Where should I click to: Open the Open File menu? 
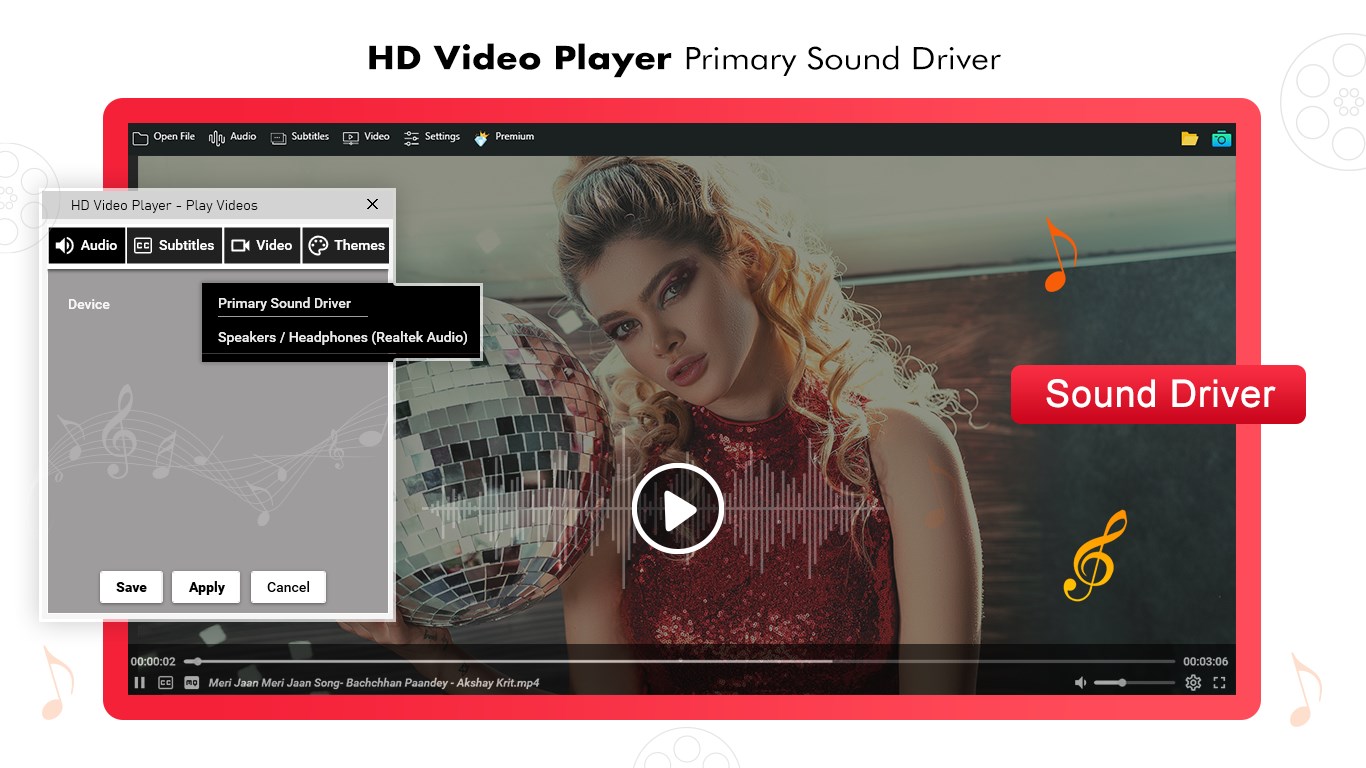[x=164, y=137]
